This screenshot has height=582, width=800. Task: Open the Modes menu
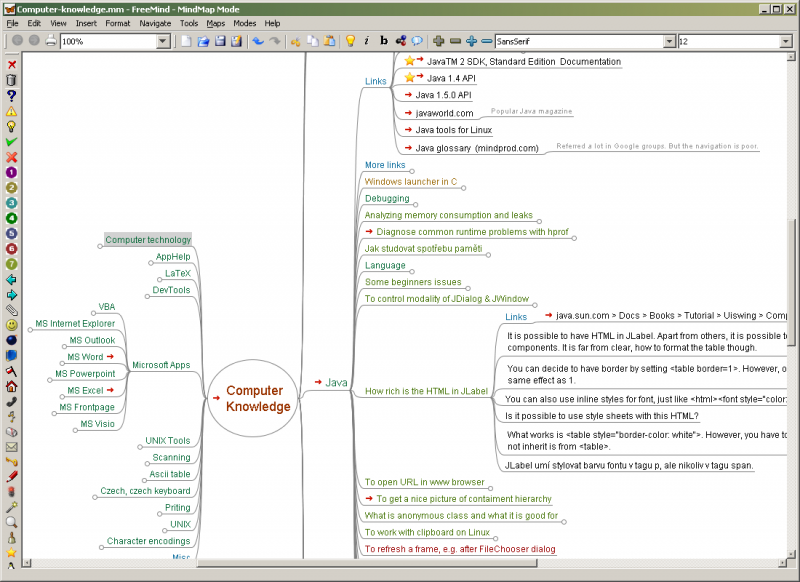tap(244, 23)
